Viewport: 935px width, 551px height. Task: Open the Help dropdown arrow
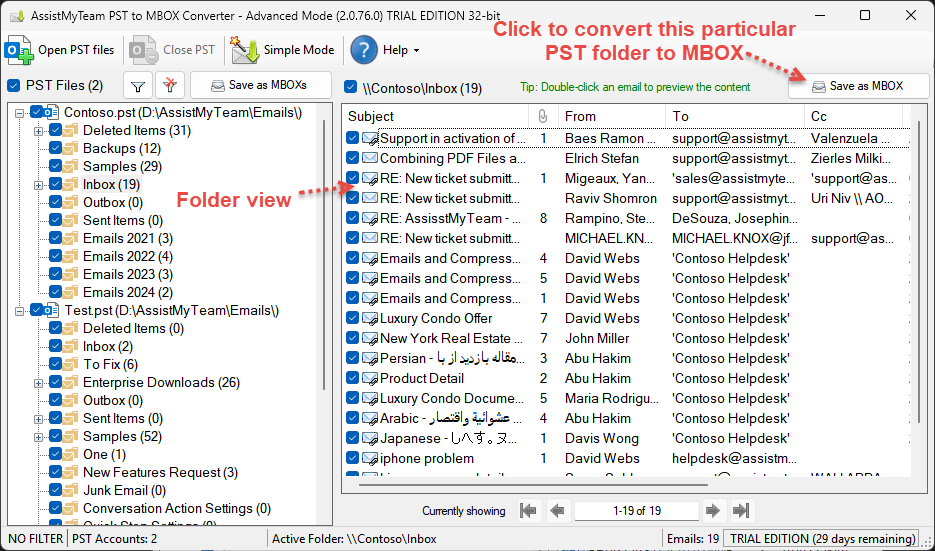click(416, 51)
